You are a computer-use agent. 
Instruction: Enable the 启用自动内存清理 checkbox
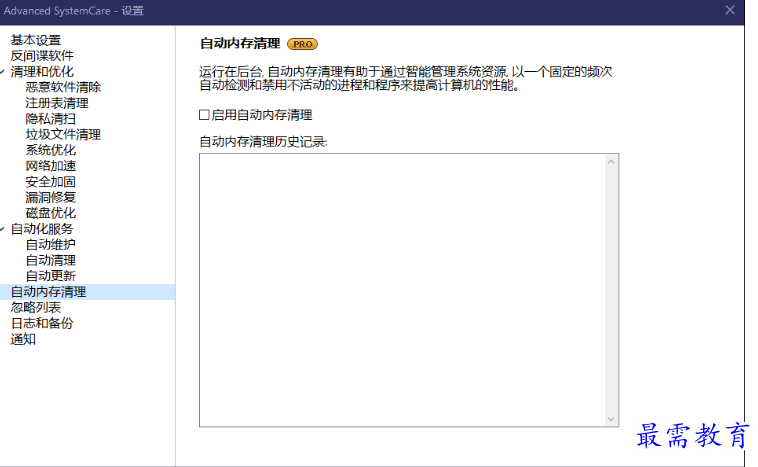pyautogui.click(x=204, y=115)
